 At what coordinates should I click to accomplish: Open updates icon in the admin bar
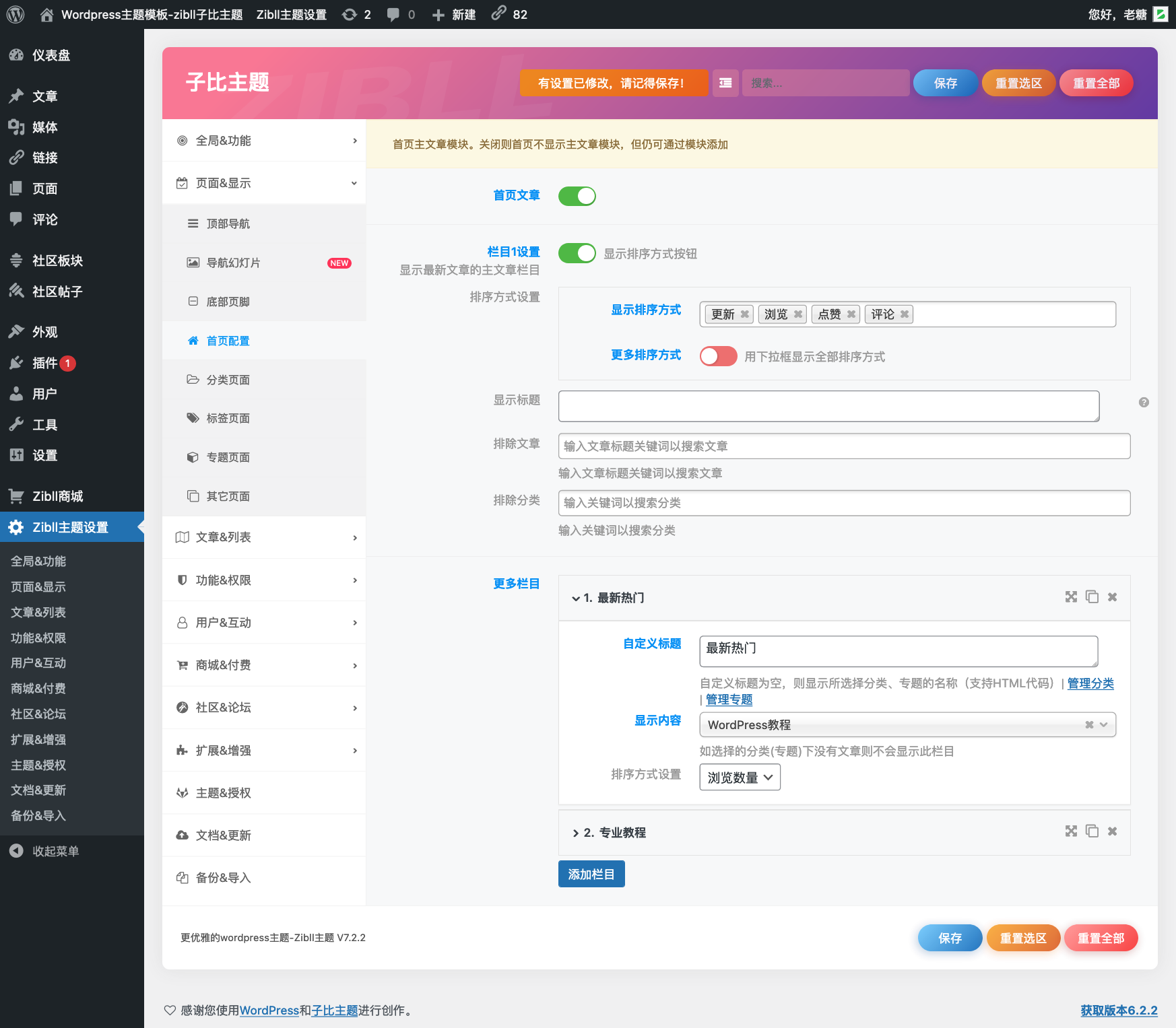click(x=356, y=14)
